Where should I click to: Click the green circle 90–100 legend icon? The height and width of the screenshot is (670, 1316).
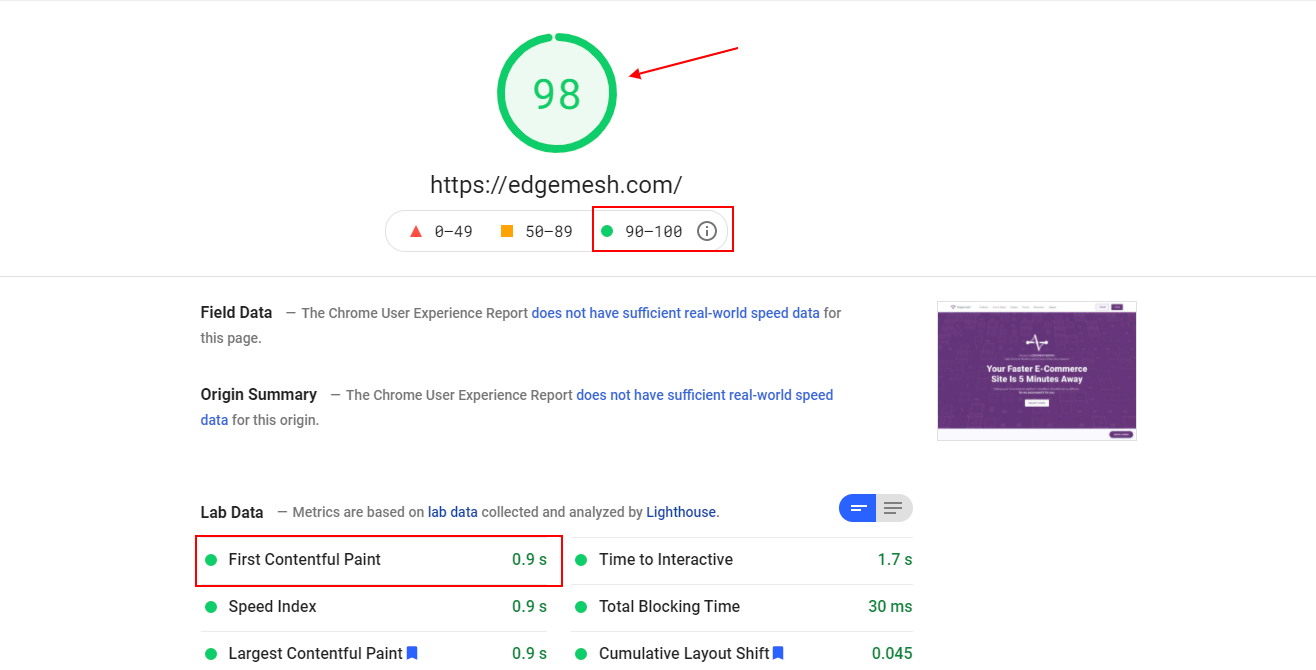tap(607, 231)
